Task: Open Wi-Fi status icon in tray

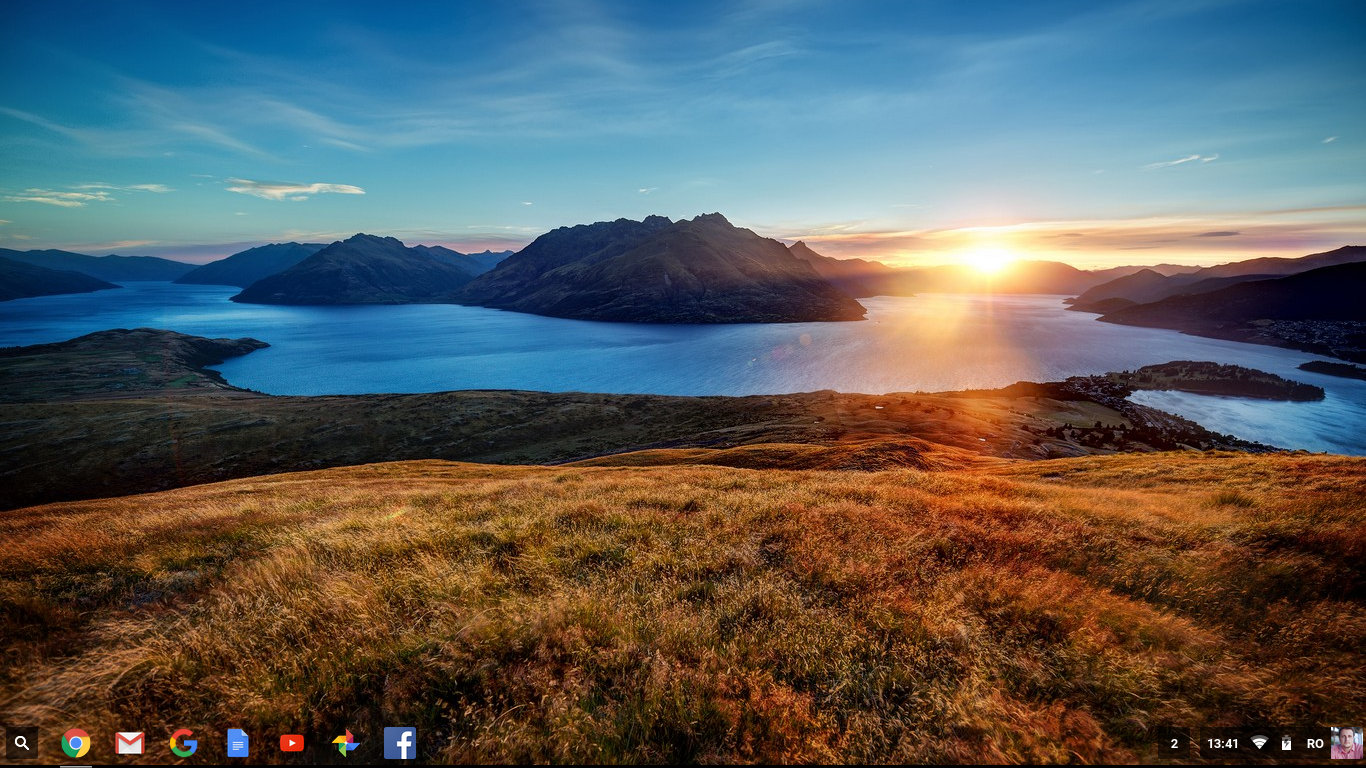Action: [1259, 743]
